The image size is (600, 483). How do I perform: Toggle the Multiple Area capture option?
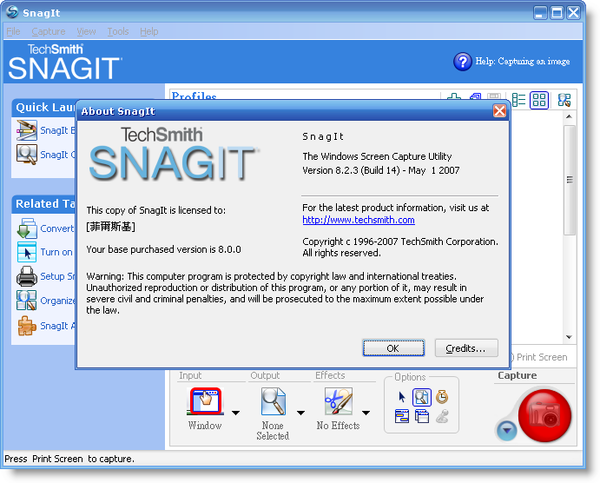coord(422,416)
